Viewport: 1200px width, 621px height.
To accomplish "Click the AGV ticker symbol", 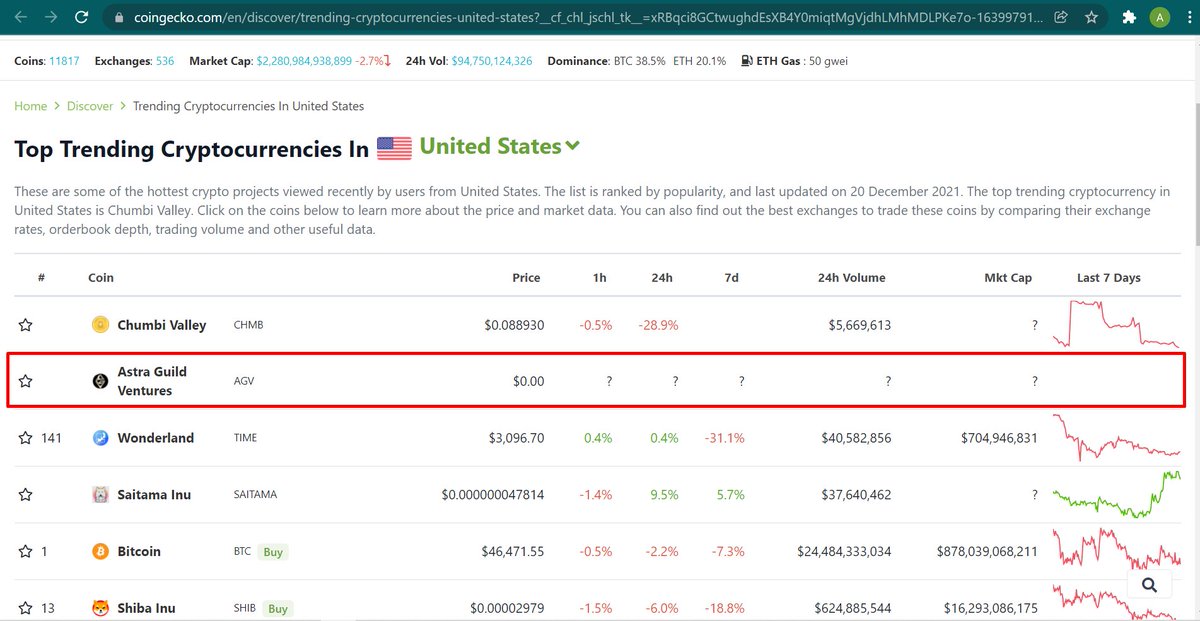I will [244, 381].
